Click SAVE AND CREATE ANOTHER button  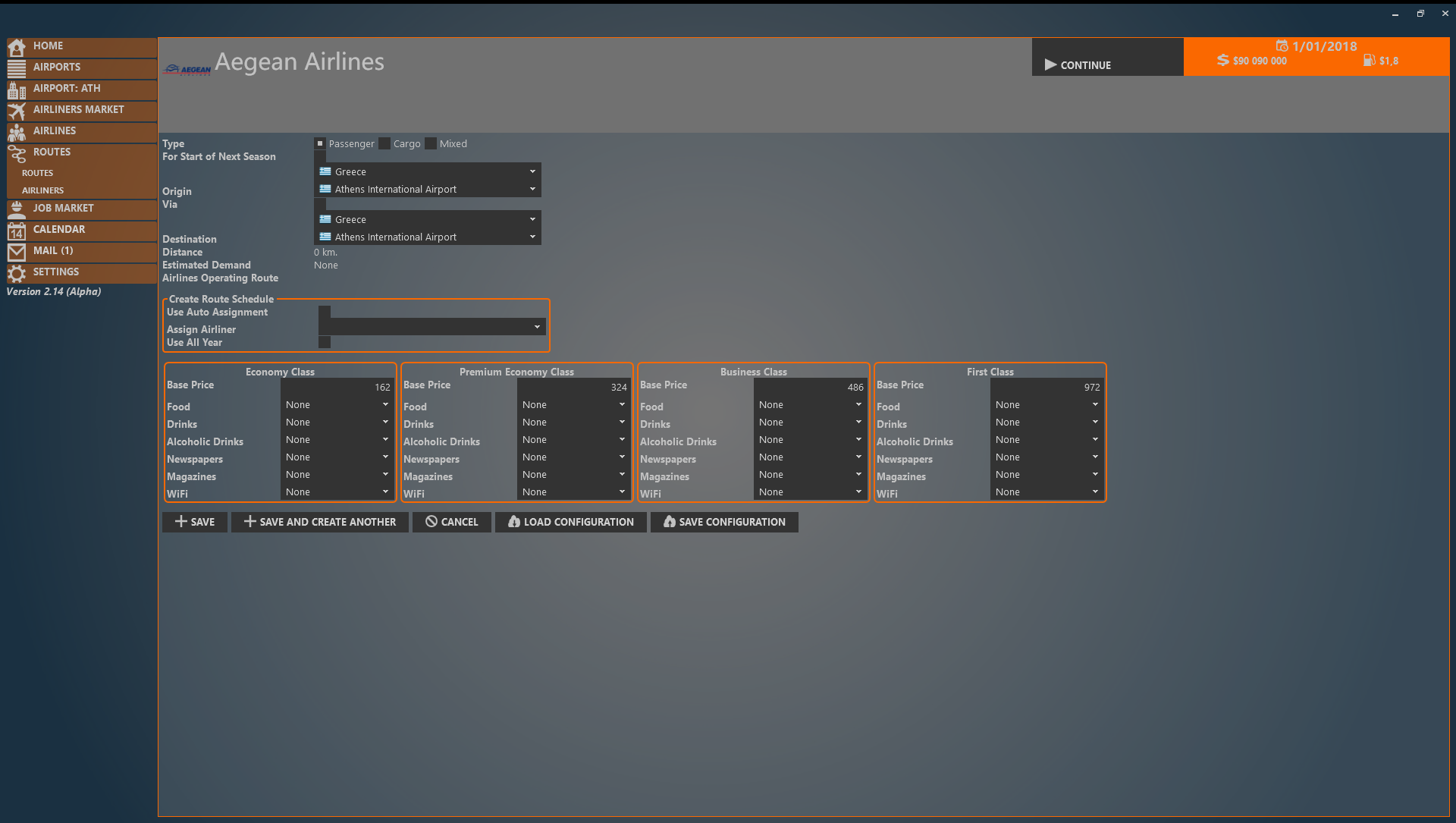click(320, 522)
